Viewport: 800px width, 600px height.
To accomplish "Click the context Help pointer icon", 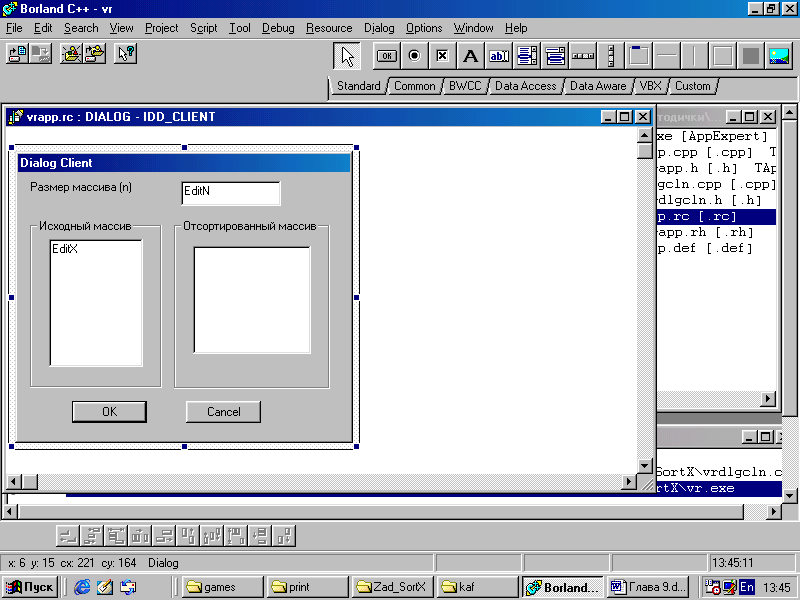I will [x=125, y=54].
